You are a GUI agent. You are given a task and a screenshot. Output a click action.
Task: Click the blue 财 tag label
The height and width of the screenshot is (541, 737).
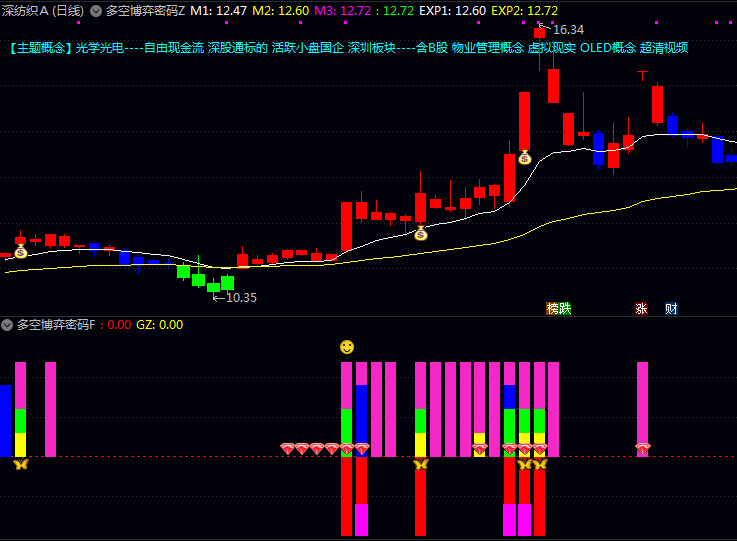tap(671, 309)
